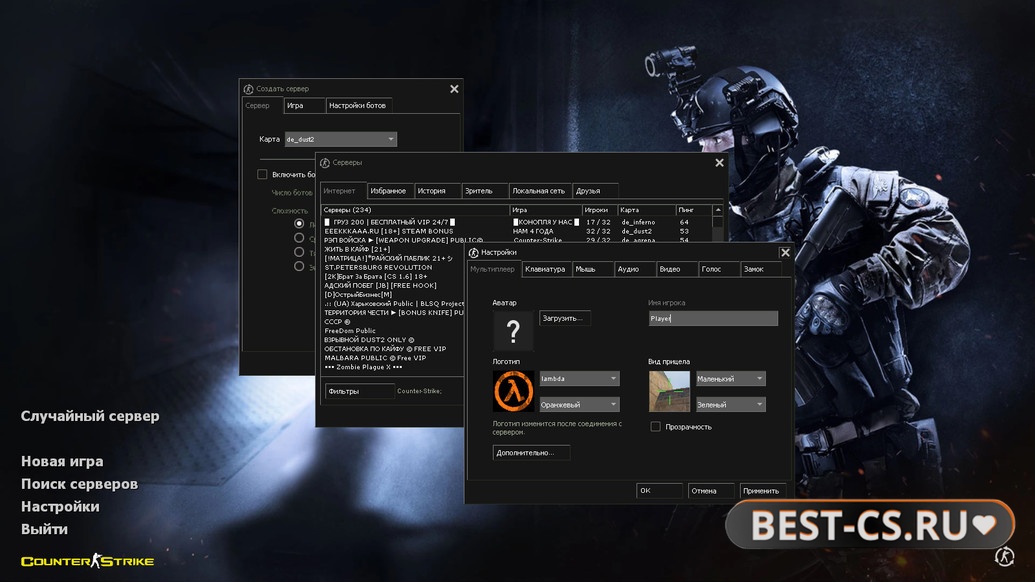1035x582 pixels.
Task: Select server Zombie Plague X
Action: point(363,368)
